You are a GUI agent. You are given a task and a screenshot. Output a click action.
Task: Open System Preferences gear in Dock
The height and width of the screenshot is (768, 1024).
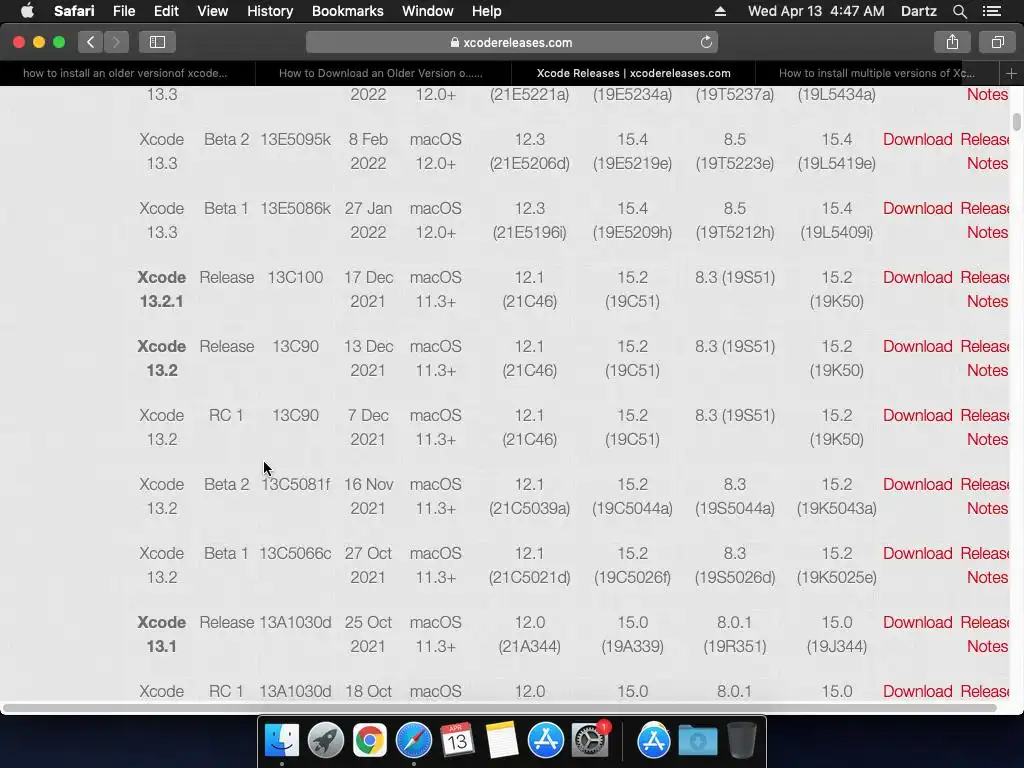590,740
